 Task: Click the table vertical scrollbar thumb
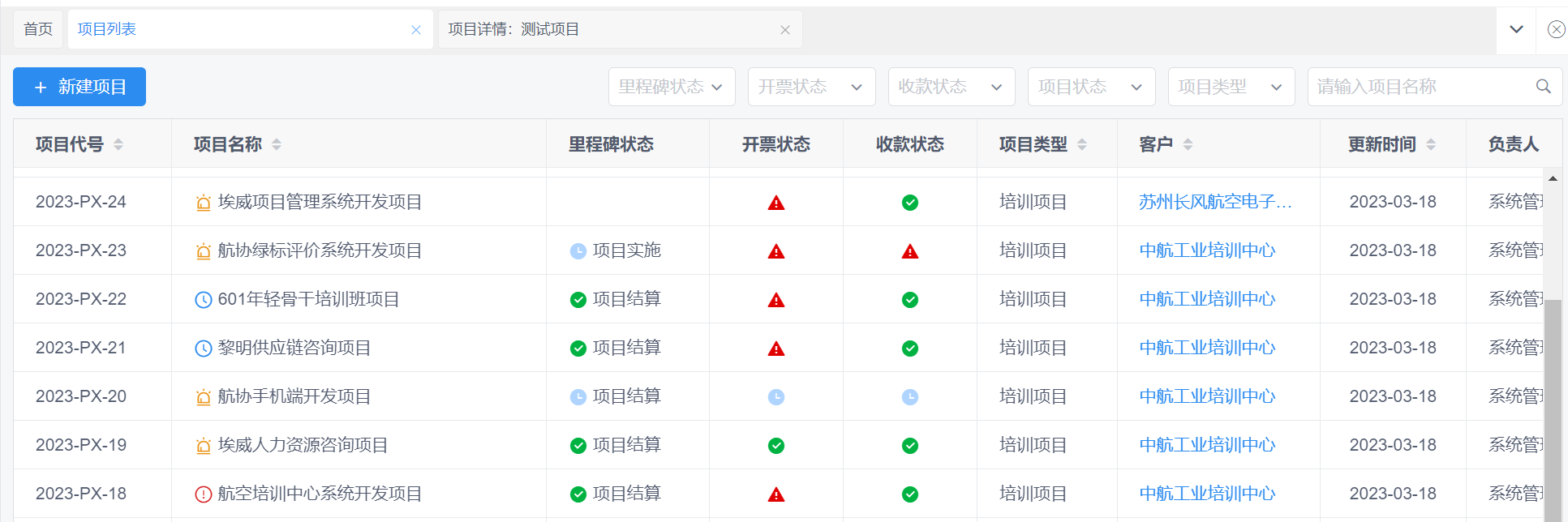(1553, 410)
